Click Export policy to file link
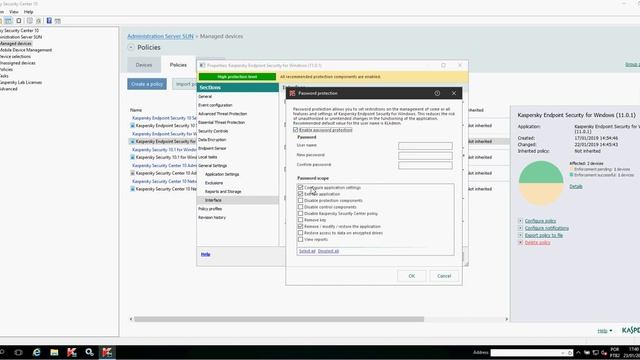 (544, 236)
